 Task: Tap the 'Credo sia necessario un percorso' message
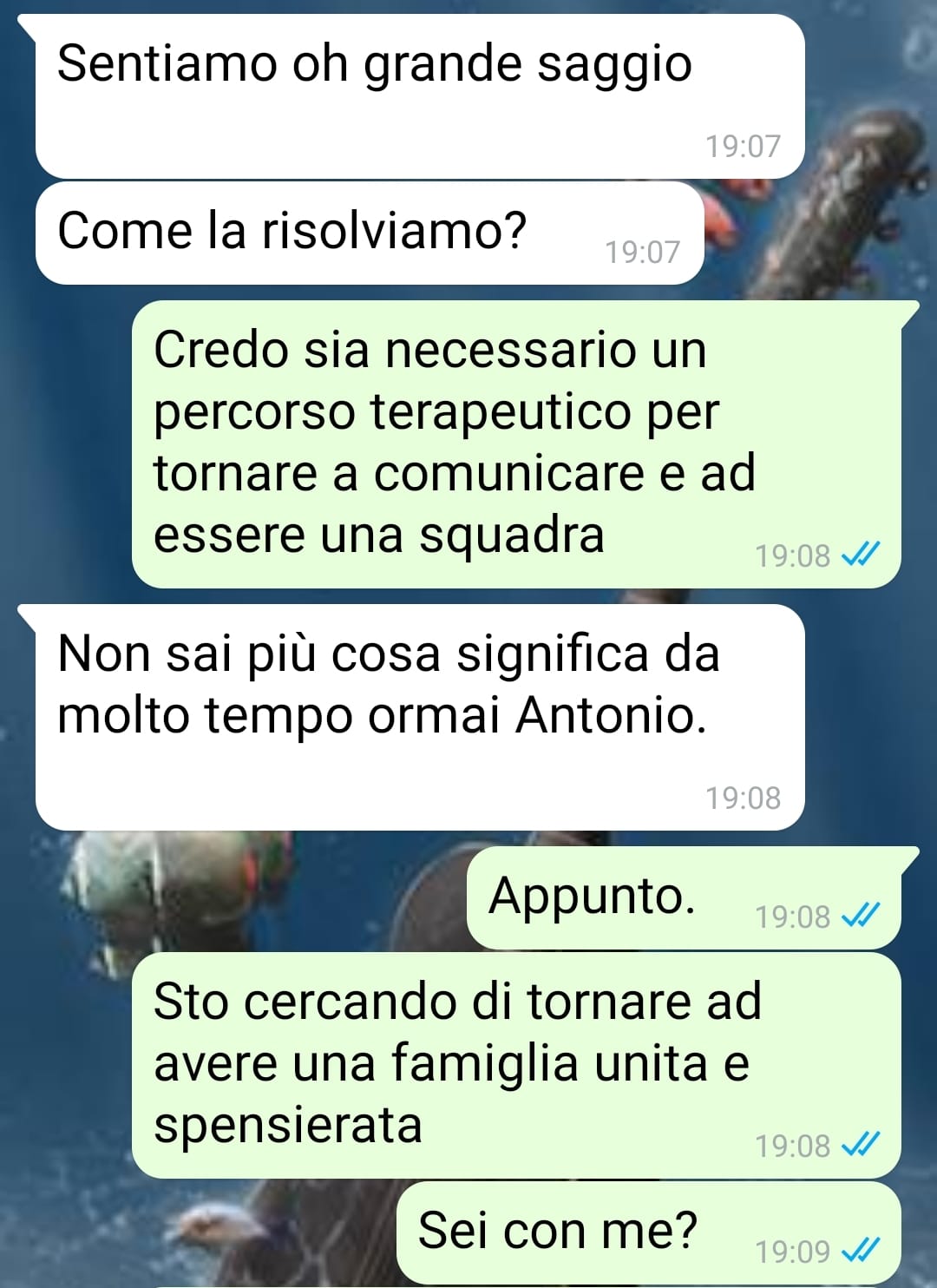[516, 444]
